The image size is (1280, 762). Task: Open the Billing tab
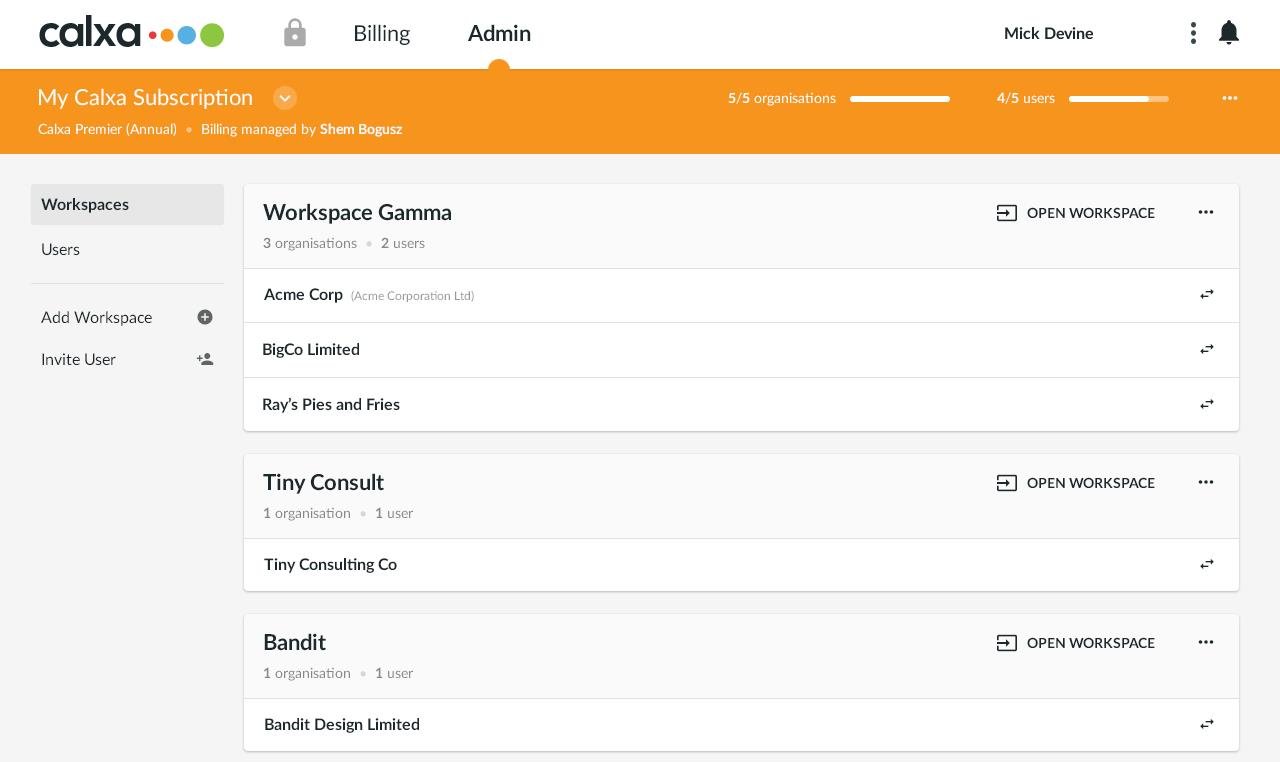381,33
